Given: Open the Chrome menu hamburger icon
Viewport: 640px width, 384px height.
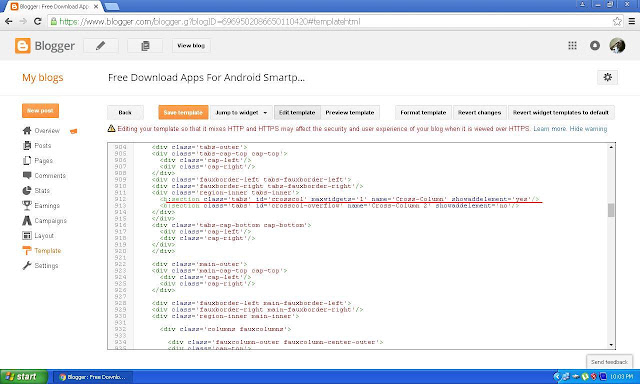Looking at the screenshot, I should click(x=631, y=21).
